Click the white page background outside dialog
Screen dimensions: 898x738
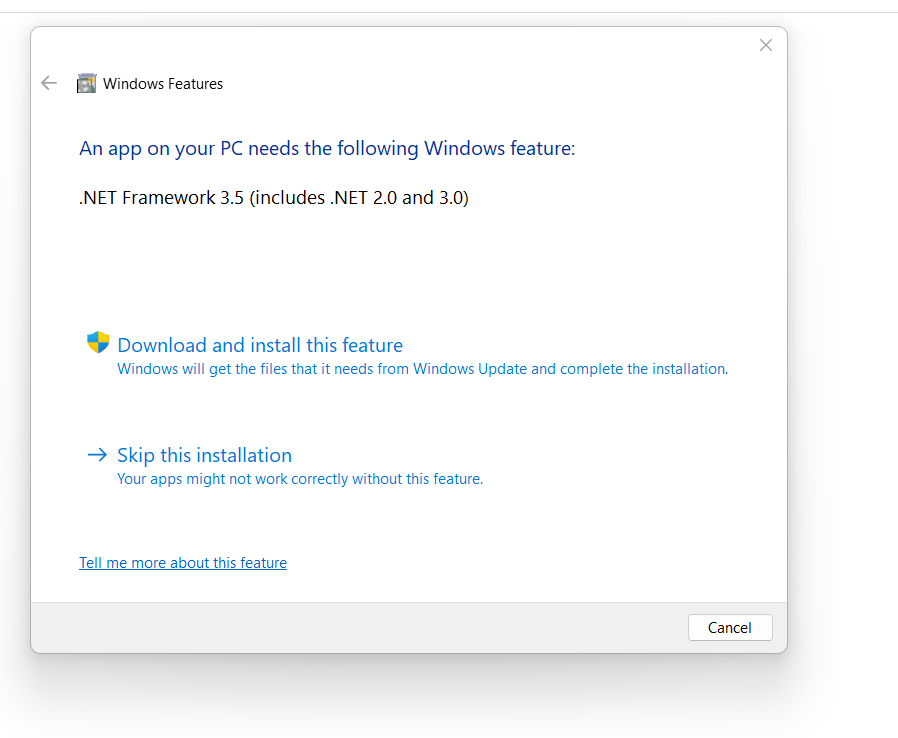click(x=842, y=344)
